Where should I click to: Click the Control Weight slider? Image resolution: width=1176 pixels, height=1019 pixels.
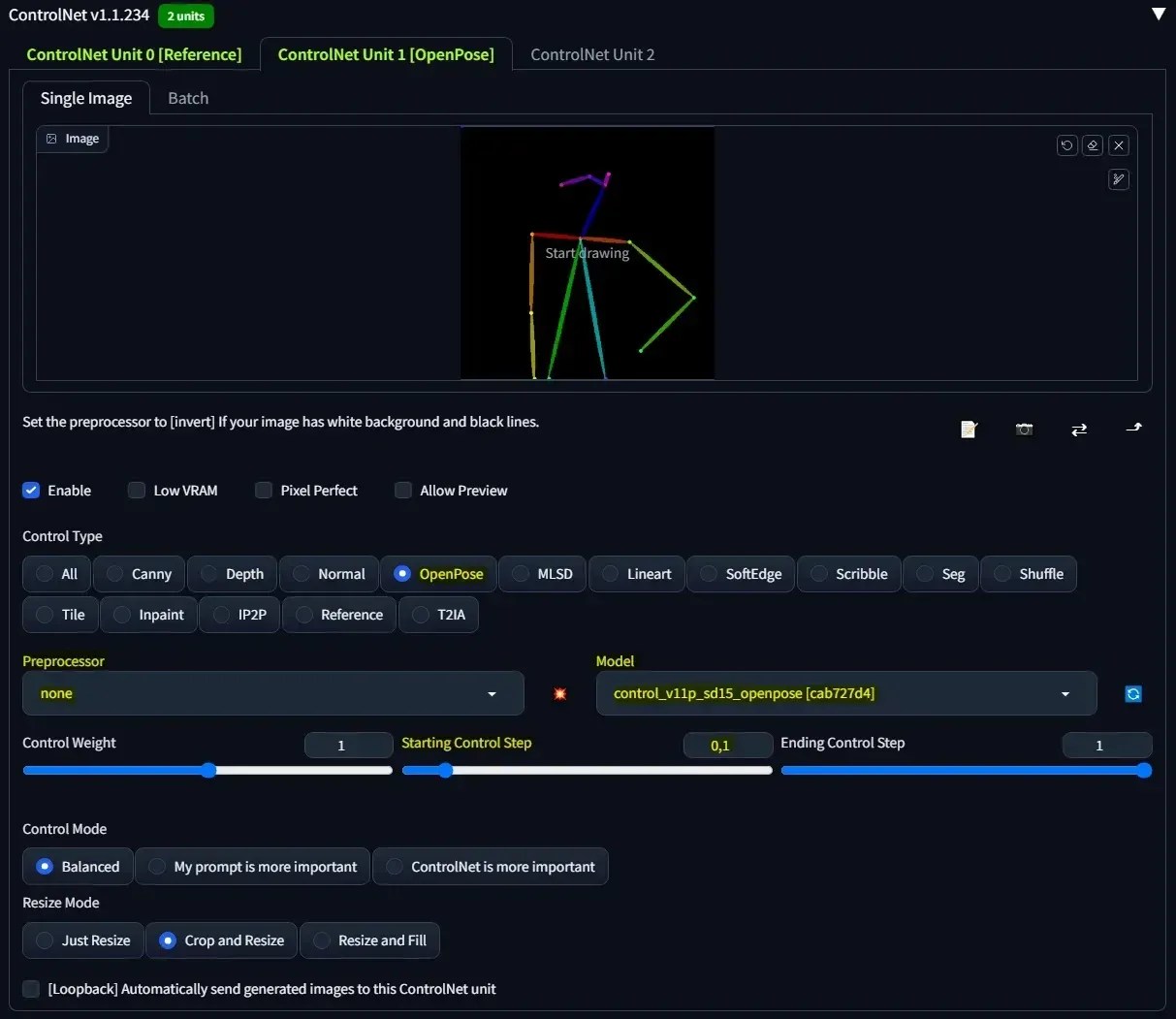coord(207,771)
